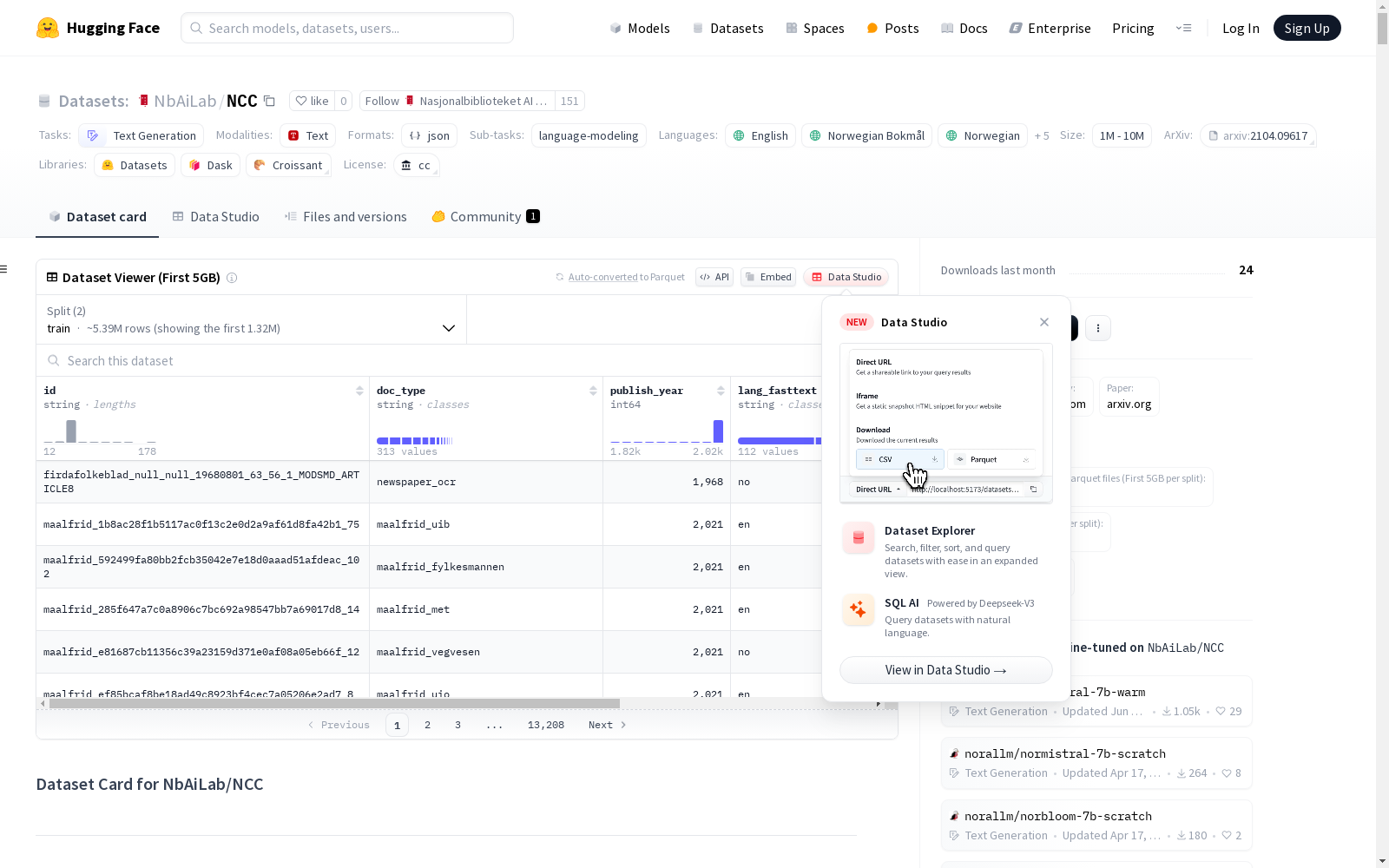Select the language-modeling sub-task tag
Screen dimensions: 1389x868
[x=589, y=135]
